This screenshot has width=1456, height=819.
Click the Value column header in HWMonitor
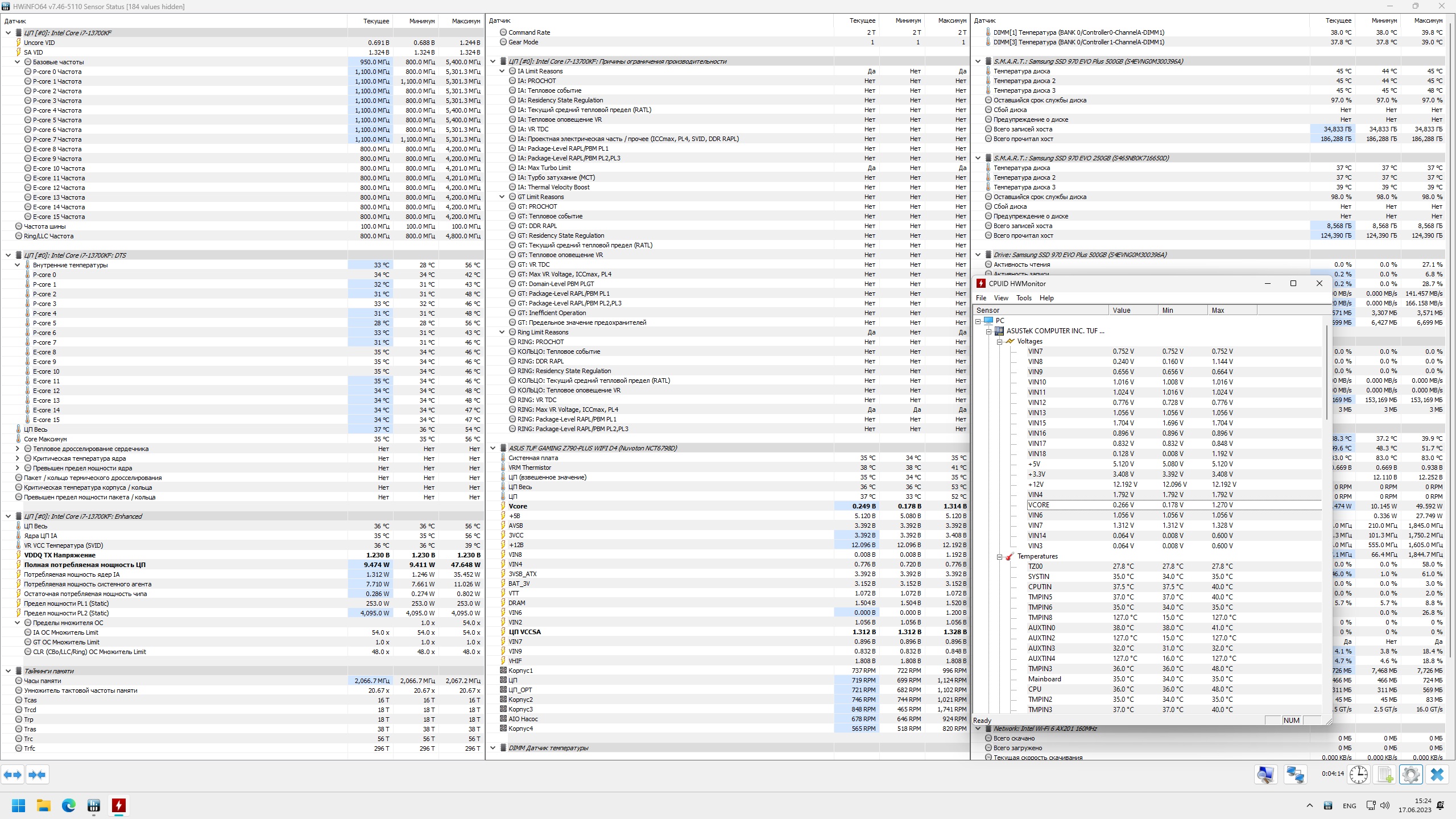coord(1122,311)
